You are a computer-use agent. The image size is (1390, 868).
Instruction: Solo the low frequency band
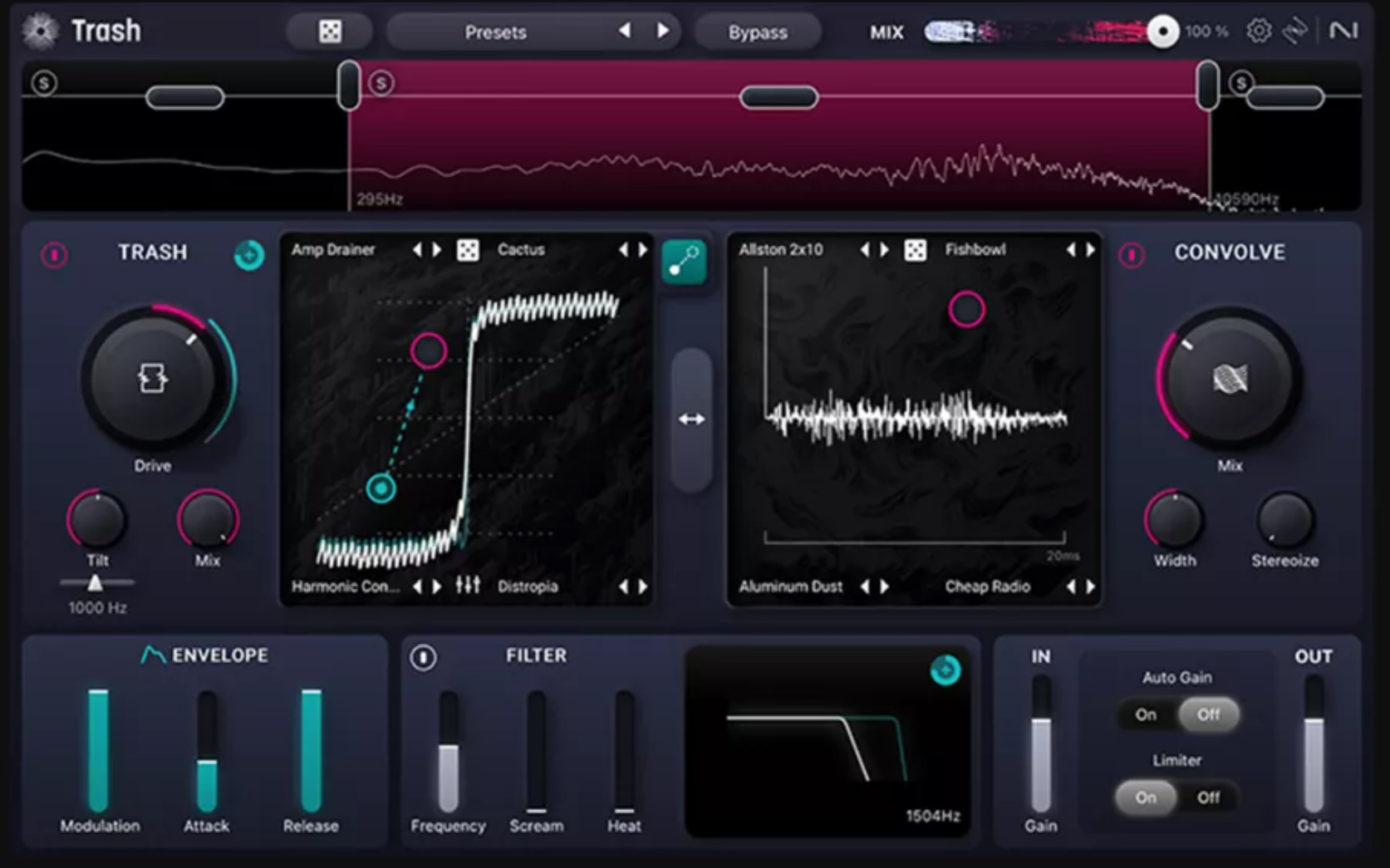[44, 82]
